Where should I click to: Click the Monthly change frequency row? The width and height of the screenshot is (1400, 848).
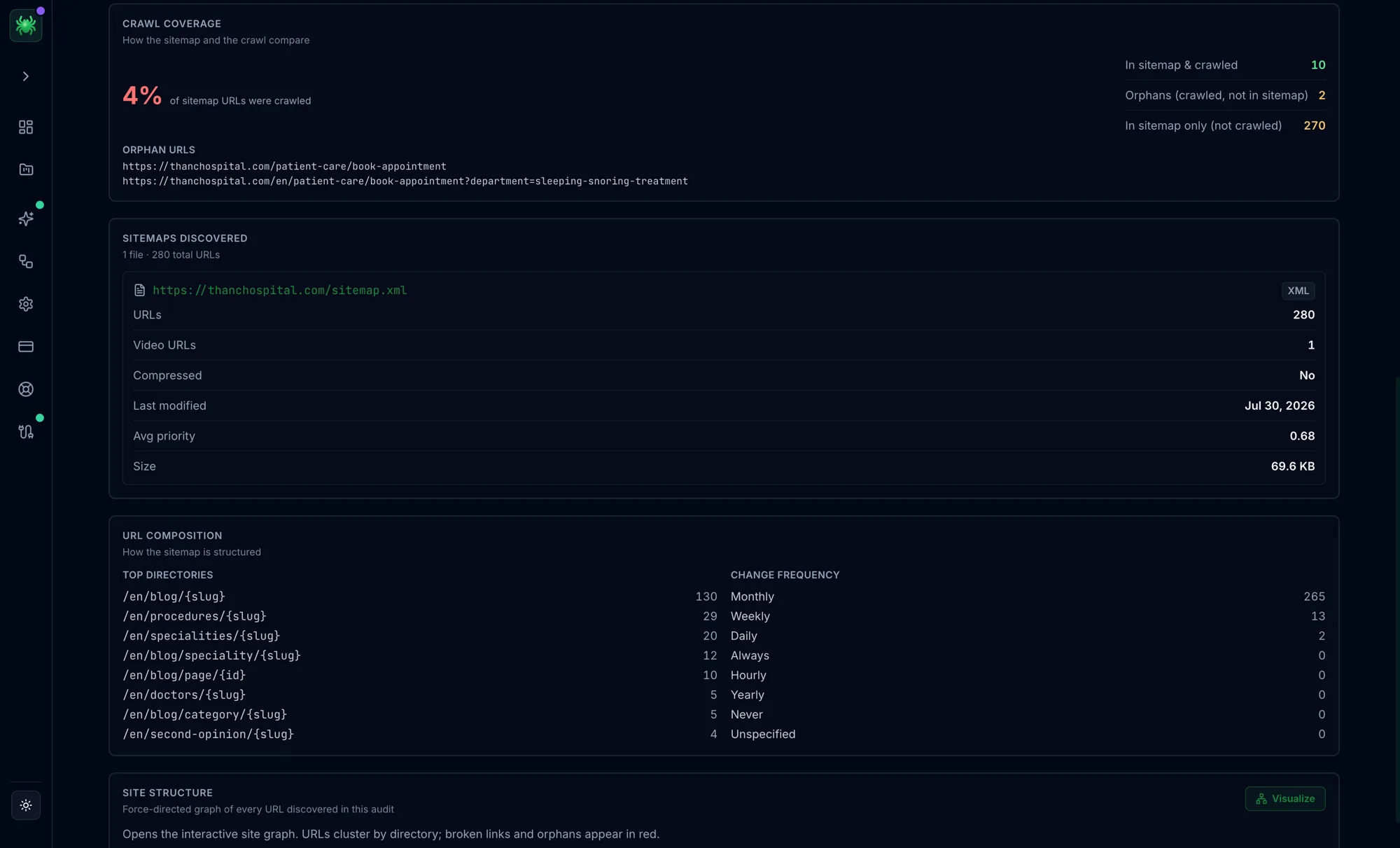(1028, 597)
